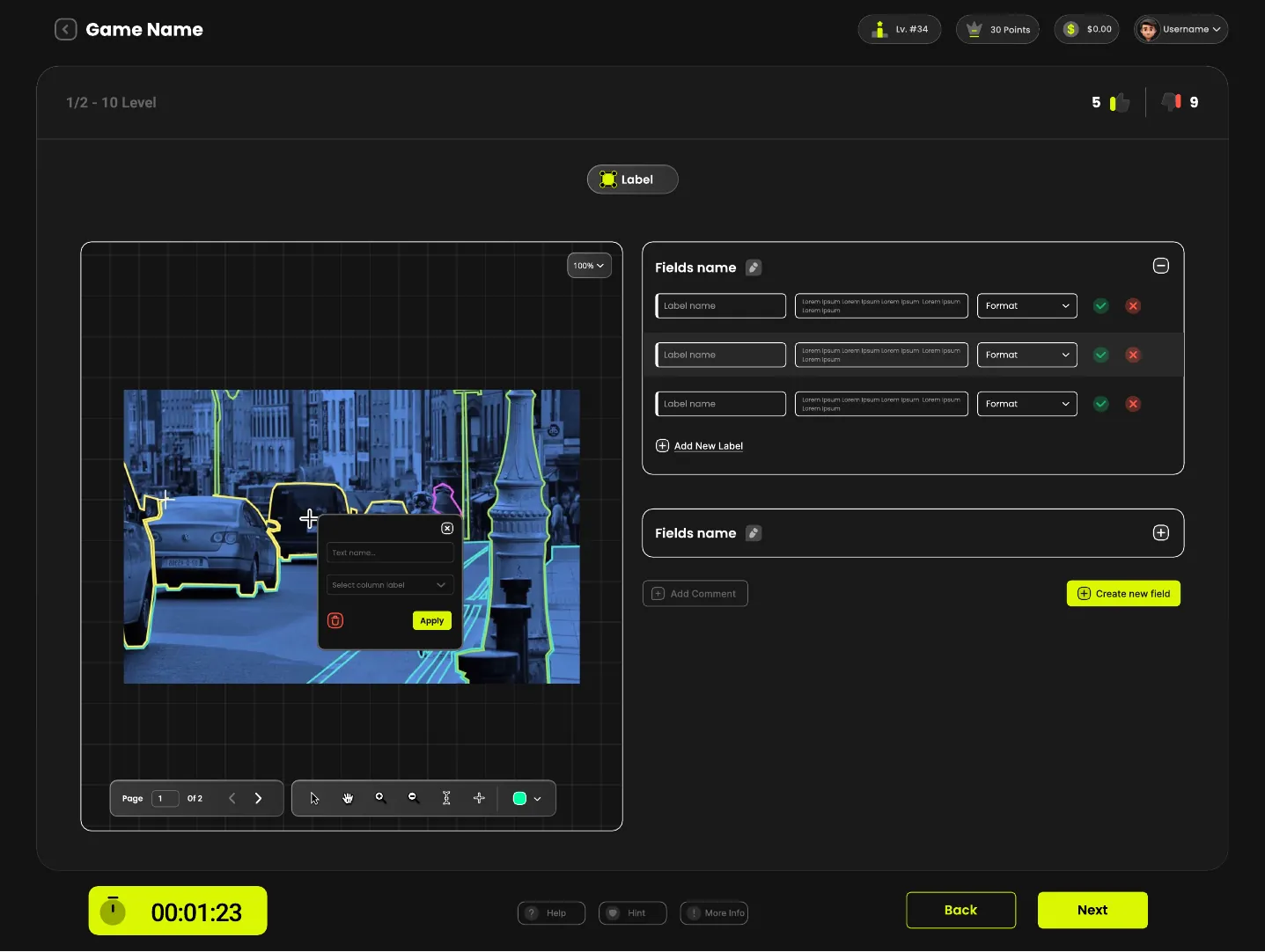Click the second row Label name input
Viewport: 1265px width, 952px height.
(x=721, y=355)
